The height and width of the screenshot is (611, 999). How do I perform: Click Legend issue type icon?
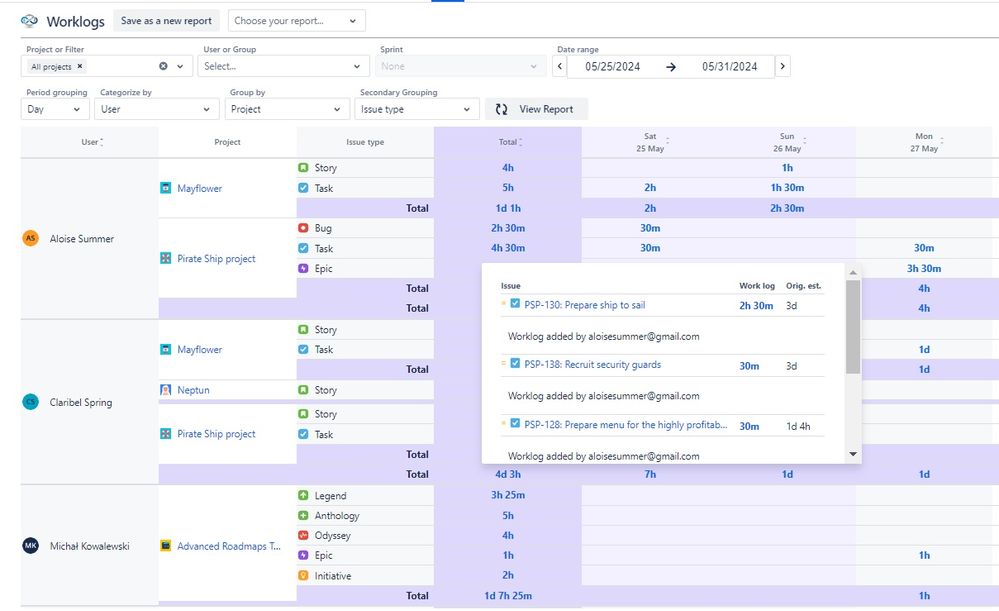(x=303, y=495)
